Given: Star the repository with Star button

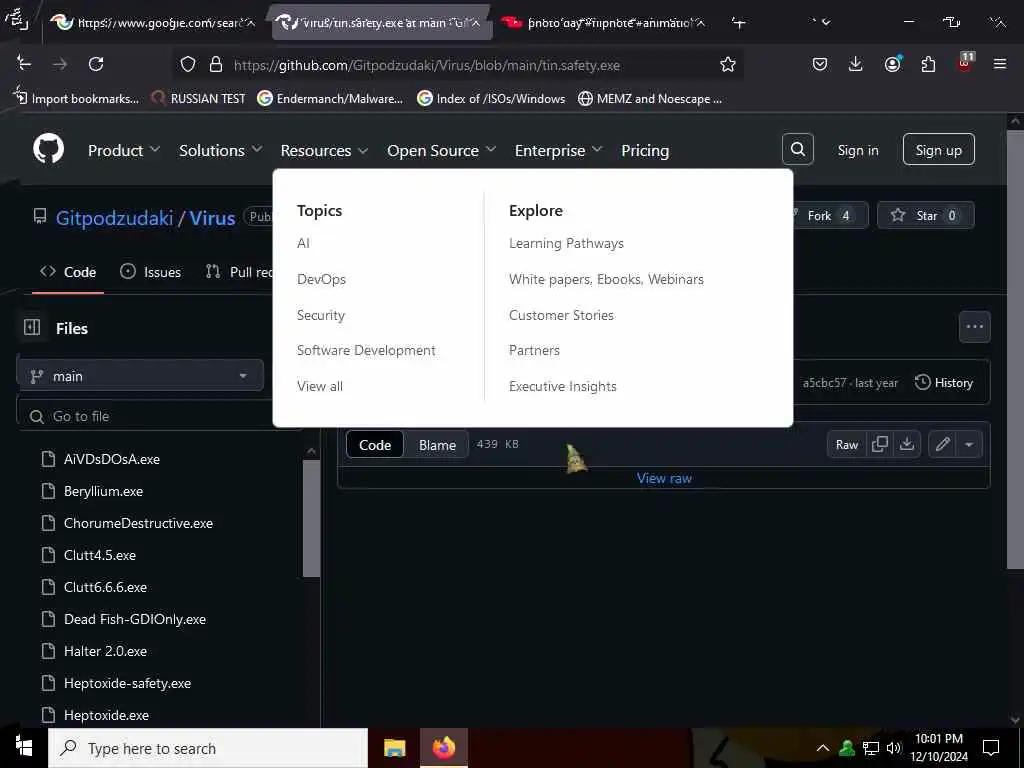Looking at the screenshot, I should (x=925, y=215).
